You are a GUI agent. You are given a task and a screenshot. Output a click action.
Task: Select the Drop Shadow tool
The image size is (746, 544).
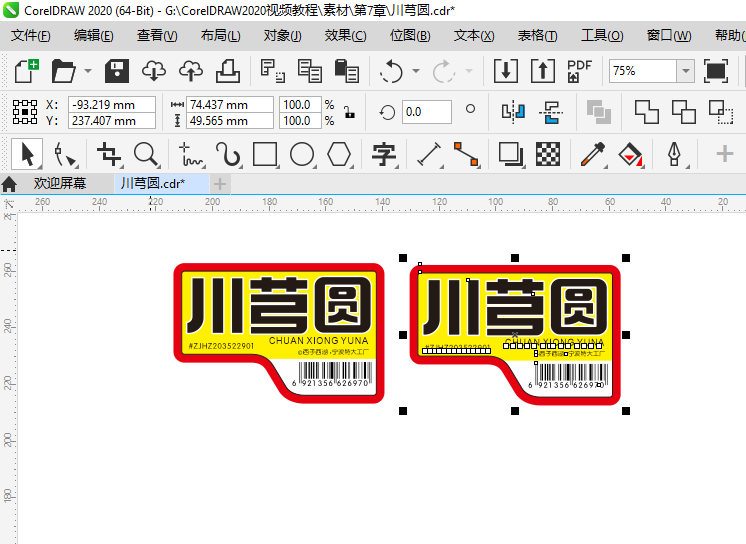click(510, 154)
